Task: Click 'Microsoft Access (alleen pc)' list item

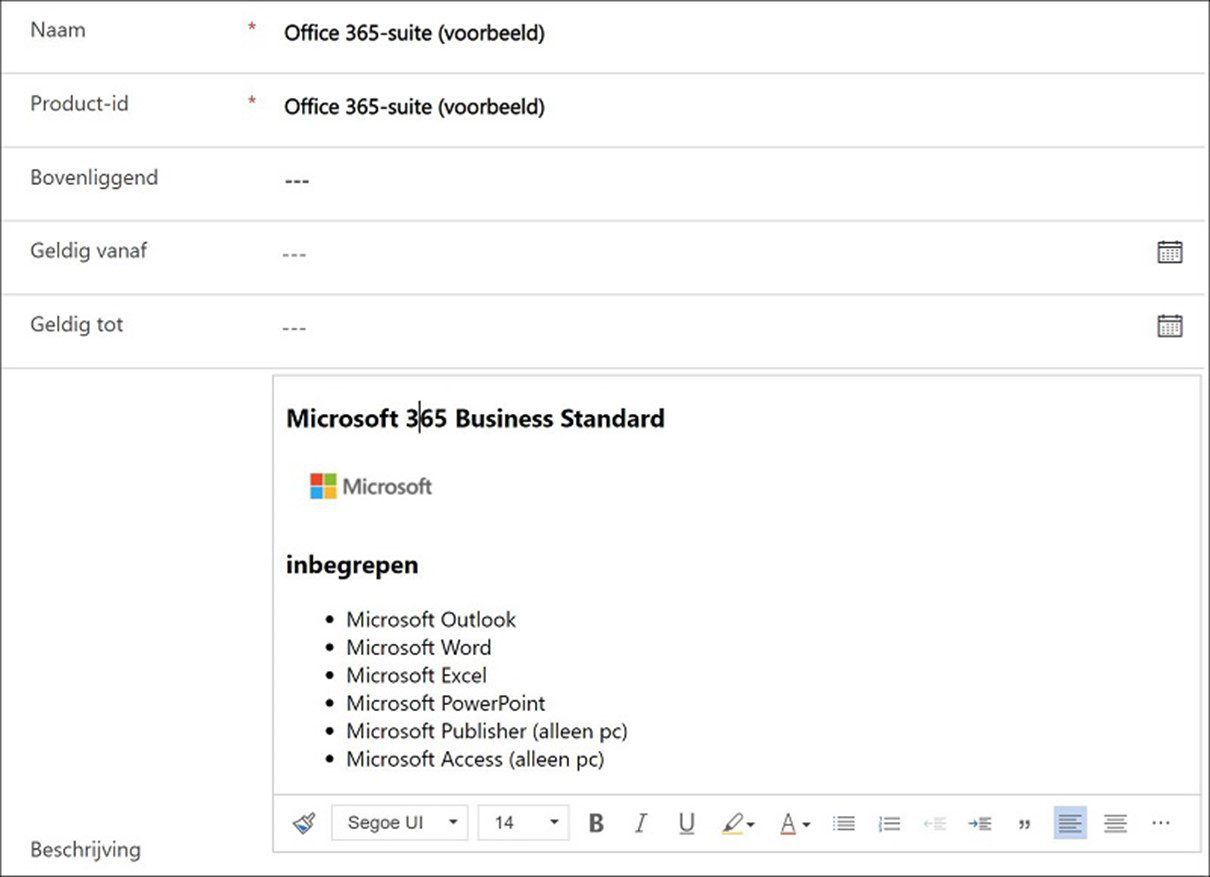Action: tap(475, 759)
